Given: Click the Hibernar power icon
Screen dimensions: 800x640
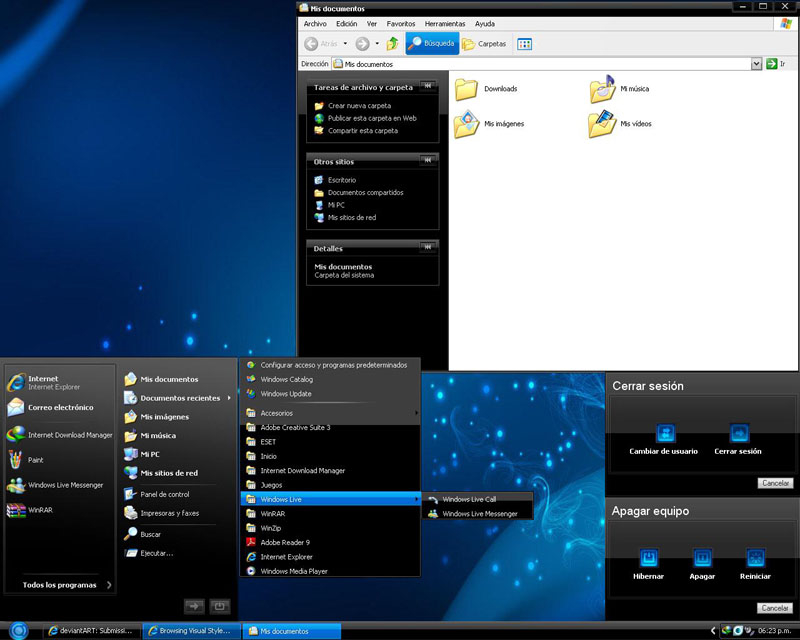Looking at the screenshot, I should point(648,557).
